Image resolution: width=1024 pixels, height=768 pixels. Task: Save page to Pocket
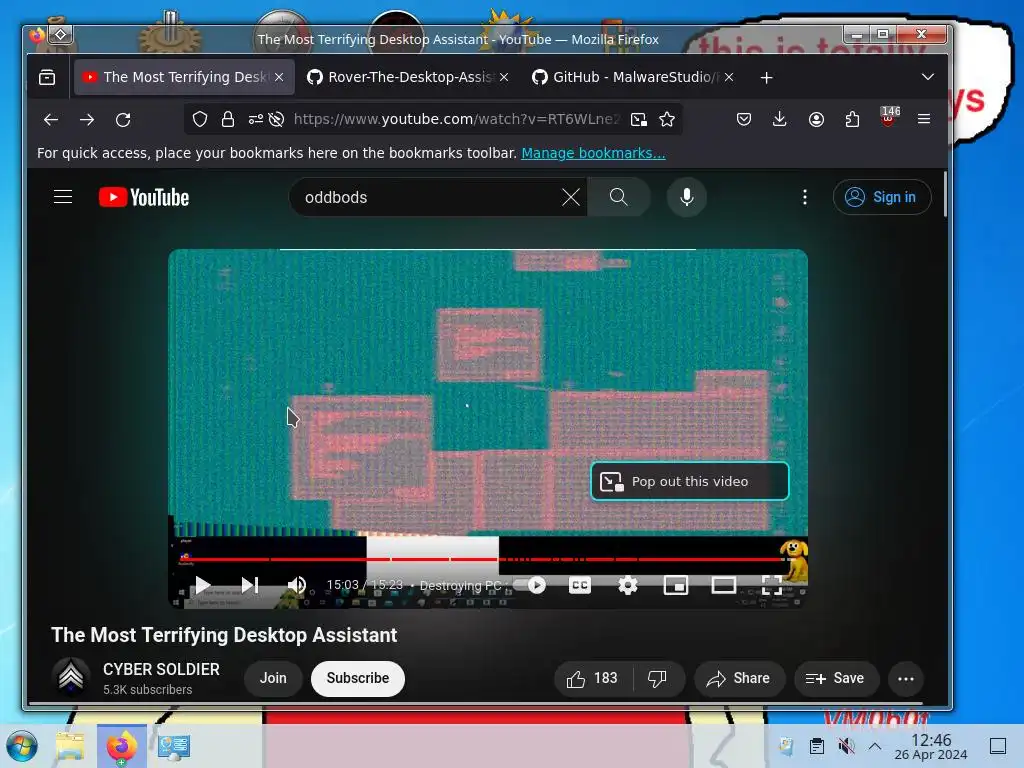click(744, 119)
